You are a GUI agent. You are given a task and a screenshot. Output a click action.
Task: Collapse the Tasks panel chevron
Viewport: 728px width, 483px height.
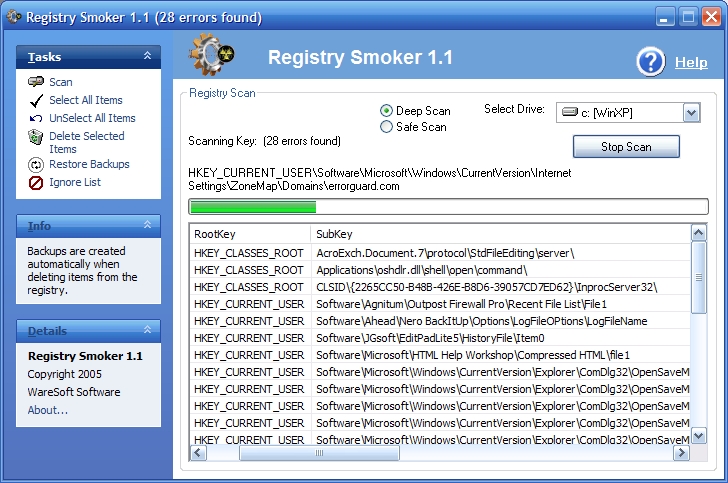(x=148, y=56)
